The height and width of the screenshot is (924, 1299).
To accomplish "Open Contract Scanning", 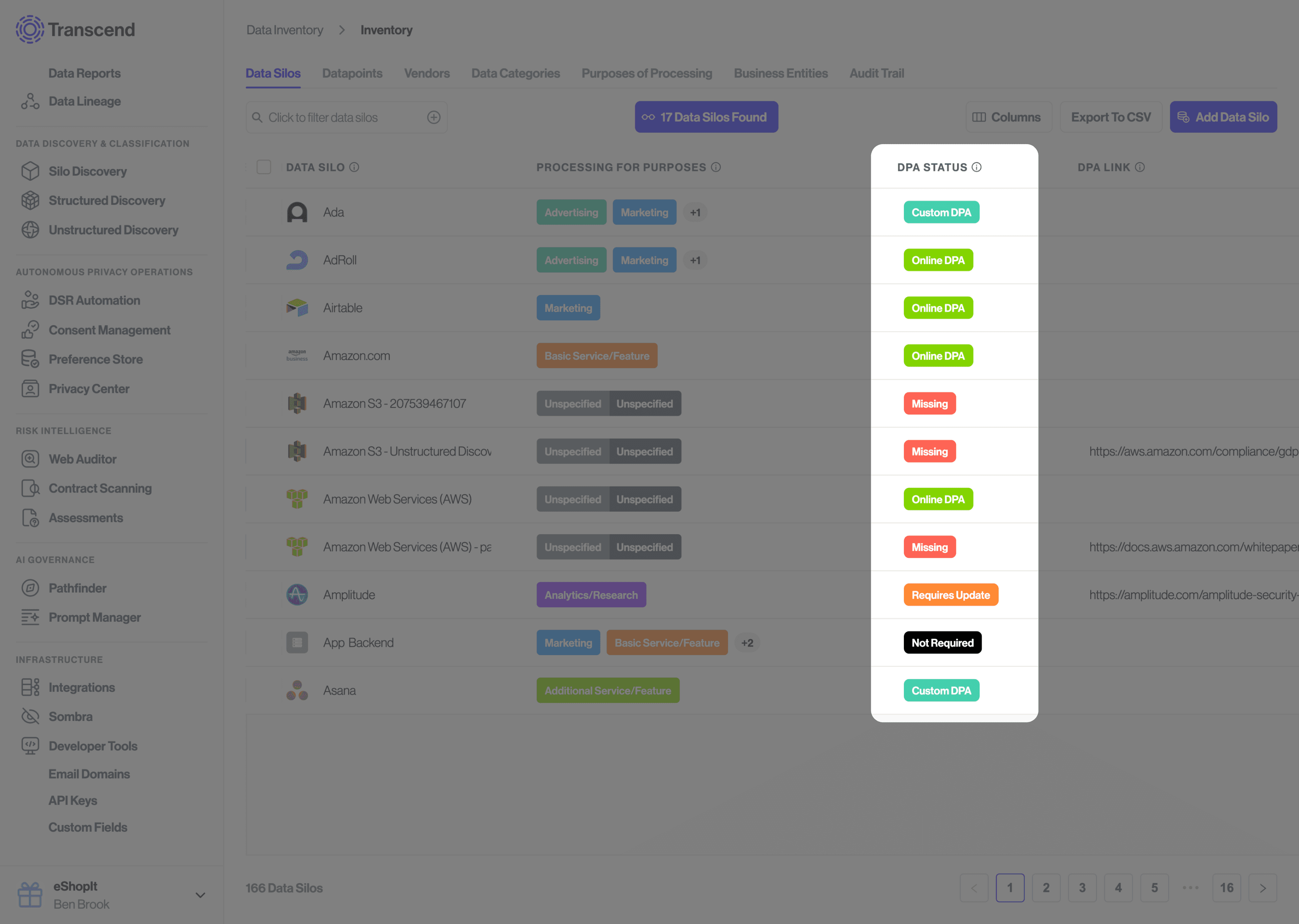I will coord(100,488).
